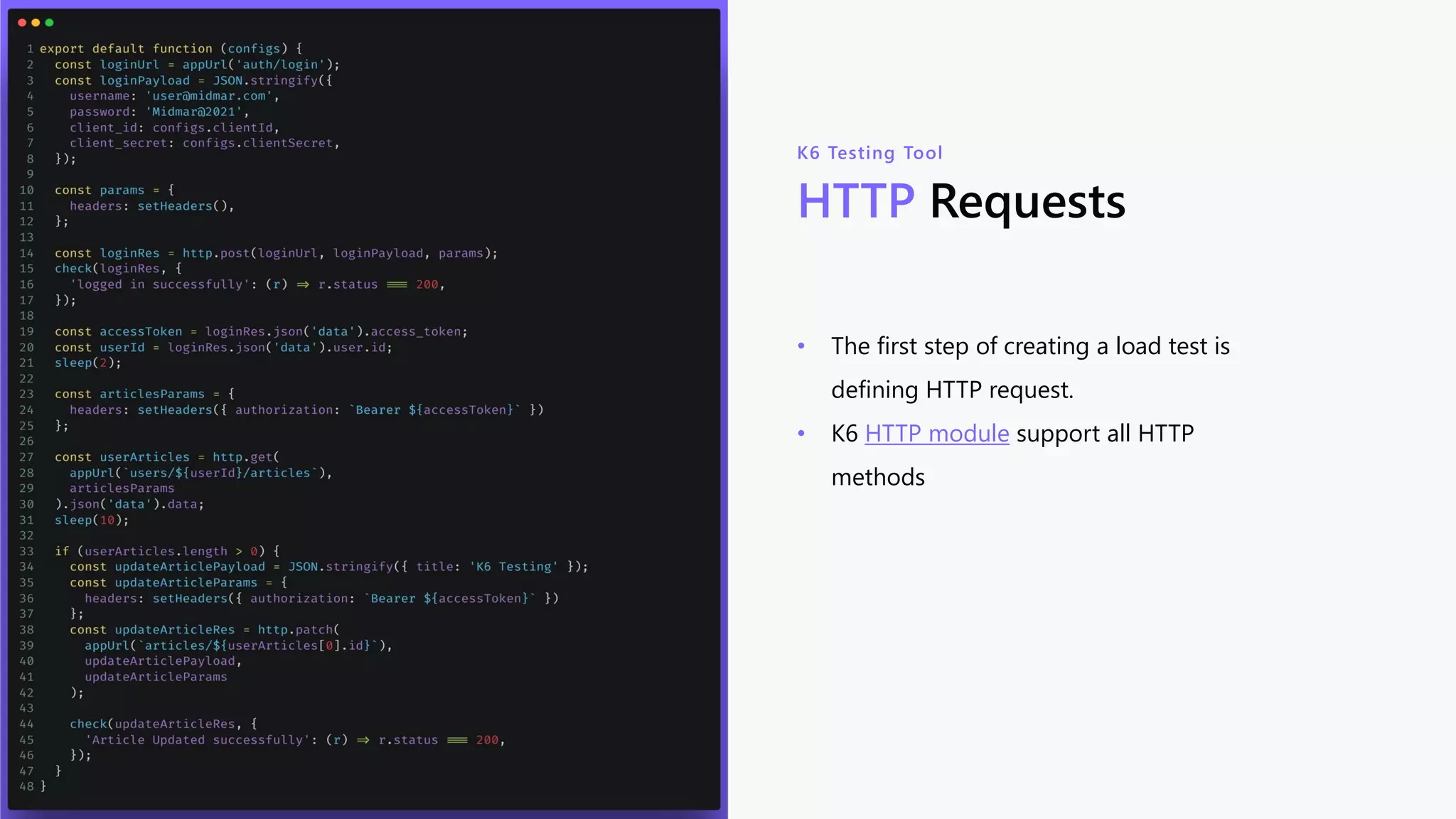Click line 30 ').json('data').data;'
The height and width of the screenshot is (819, 1456).
click(129, 504)
